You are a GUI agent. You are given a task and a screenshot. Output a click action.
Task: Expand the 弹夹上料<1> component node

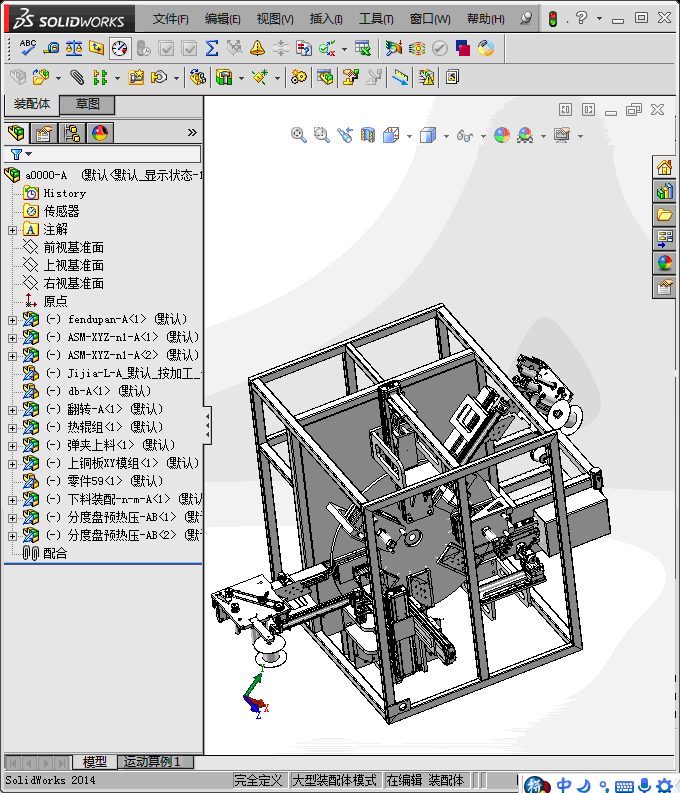click(13, 446)
